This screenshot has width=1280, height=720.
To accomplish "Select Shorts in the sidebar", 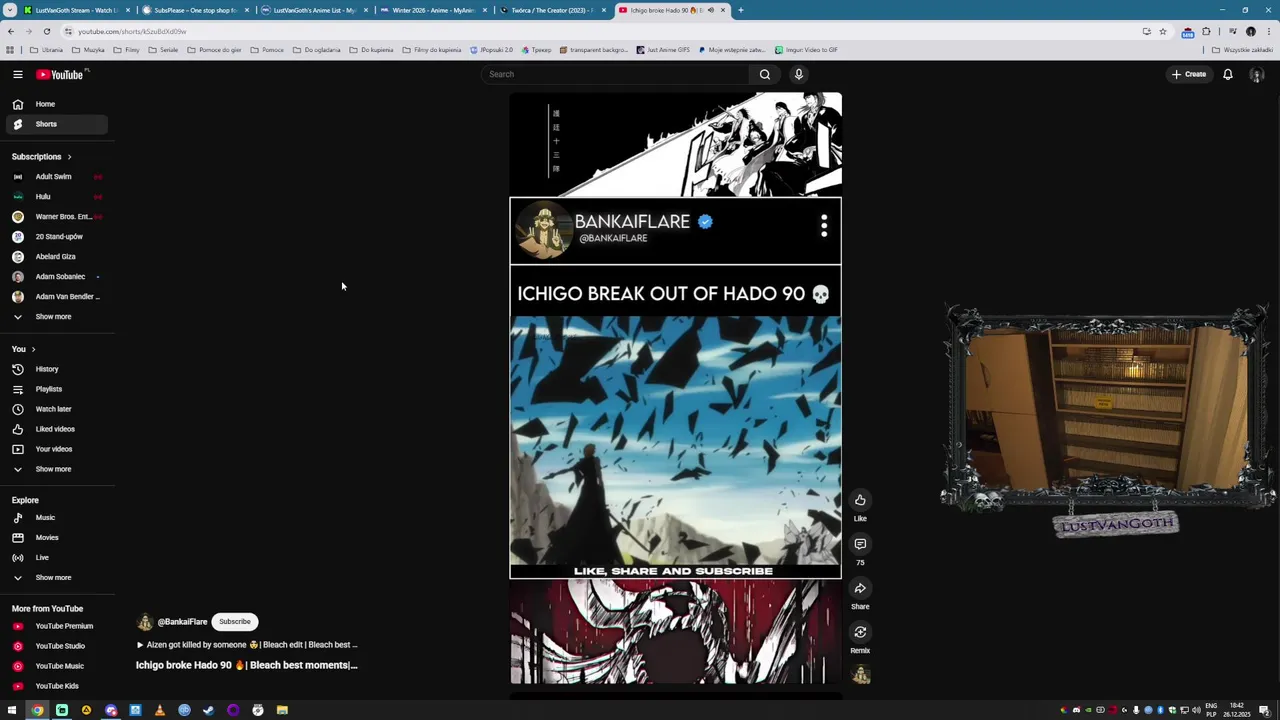I will (55, 124).
